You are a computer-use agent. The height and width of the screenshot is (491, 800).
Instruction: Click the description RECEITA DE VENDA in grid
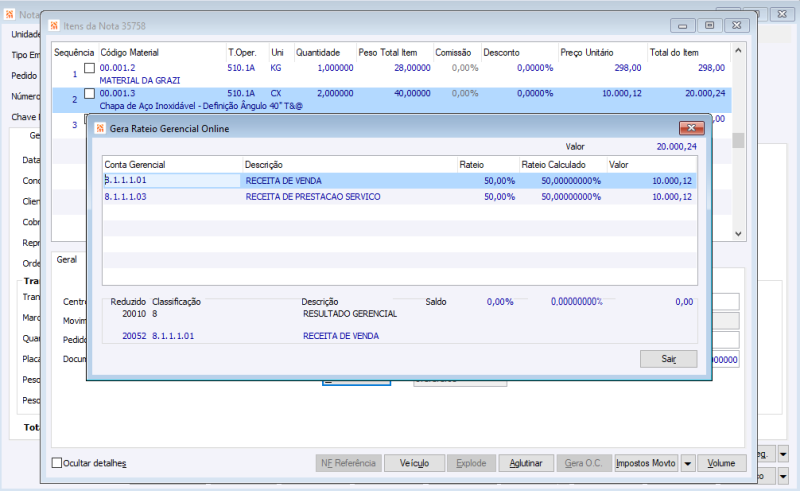point(284,181)
